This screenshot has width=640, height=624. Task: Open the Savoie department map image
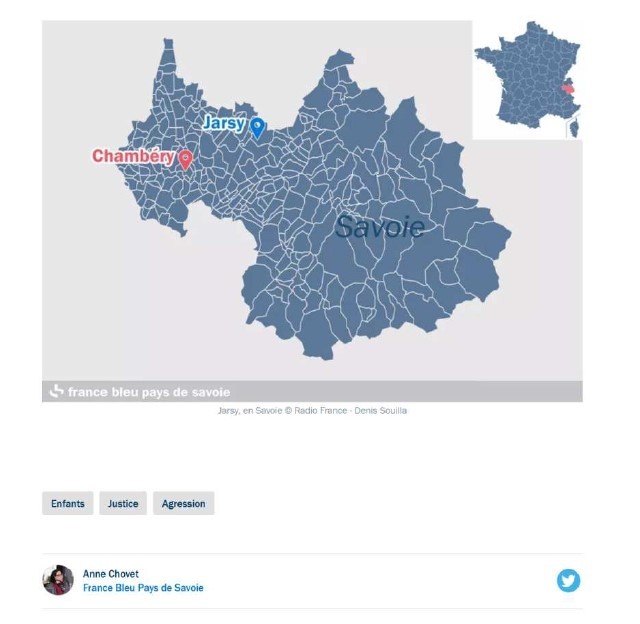(x=312, y=200)
